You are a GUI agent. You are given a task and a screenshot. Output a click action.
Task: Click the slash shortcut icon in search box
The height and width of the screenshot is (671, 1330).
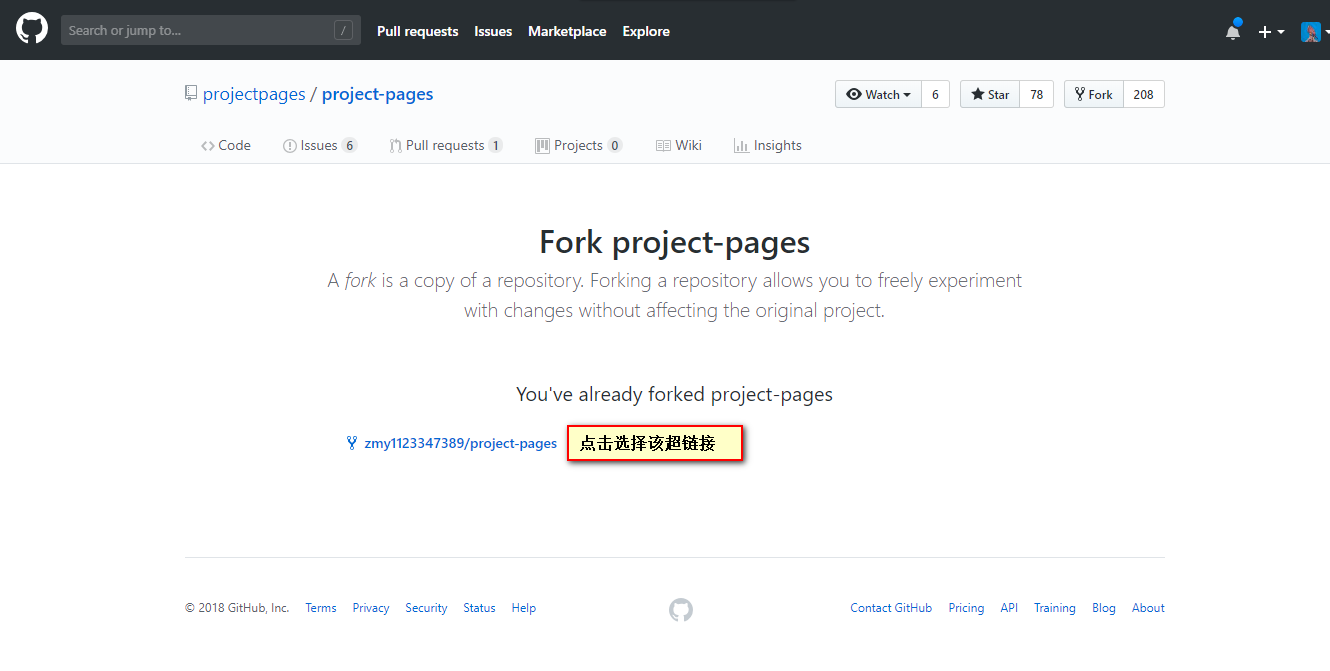(x=343, y=31)
